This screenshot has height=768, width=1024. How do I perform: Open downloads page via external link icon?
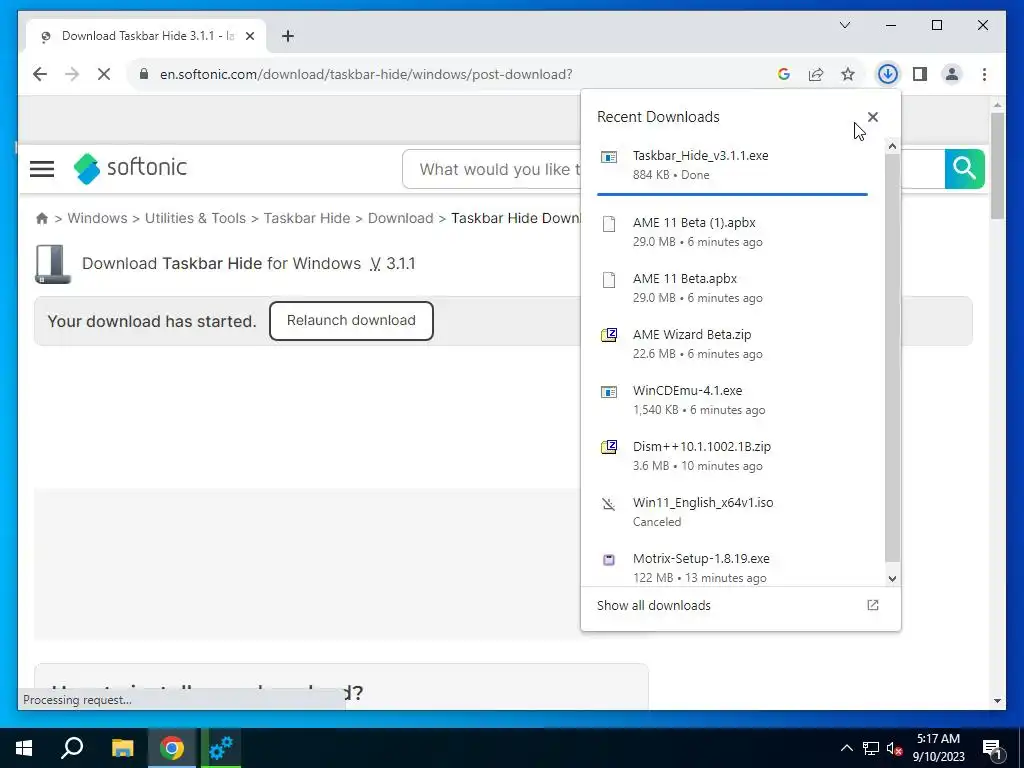pos(872,605)
